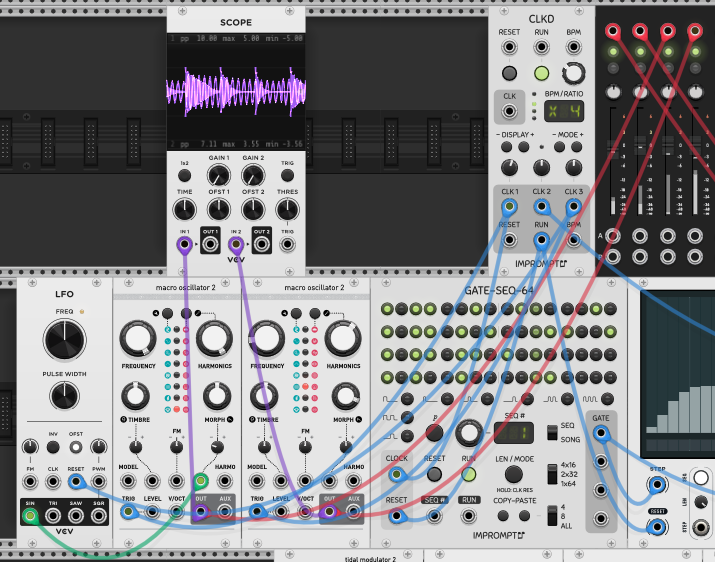Image resolution: width=715 pixels, height=562 pixels.
Task: Click HARMONICS knob on left macro oscillator
Action: tap(214, 338)
